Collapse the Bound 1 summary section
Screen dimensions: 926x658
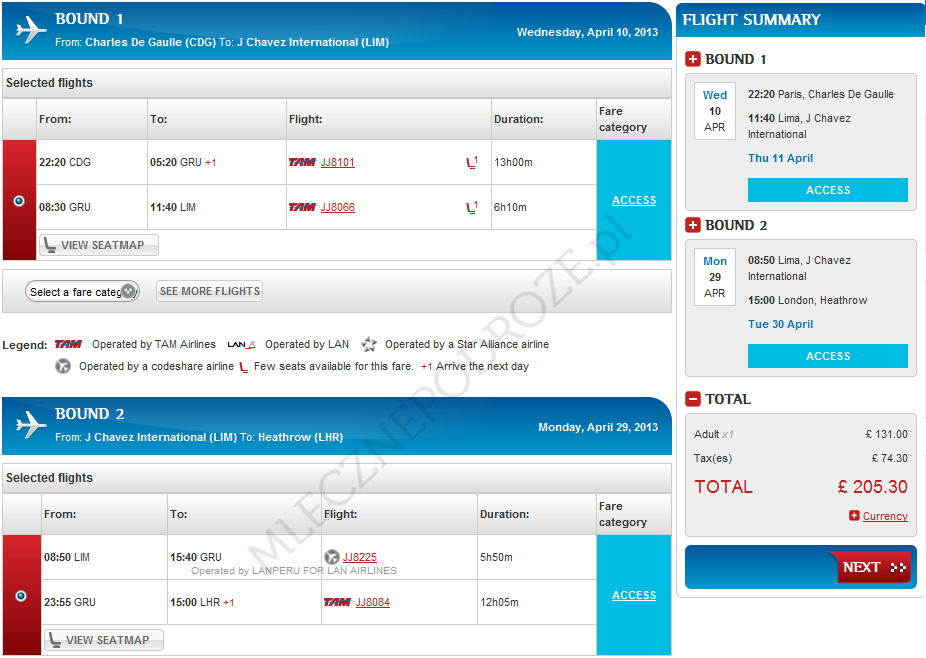[x=693, y=59]
